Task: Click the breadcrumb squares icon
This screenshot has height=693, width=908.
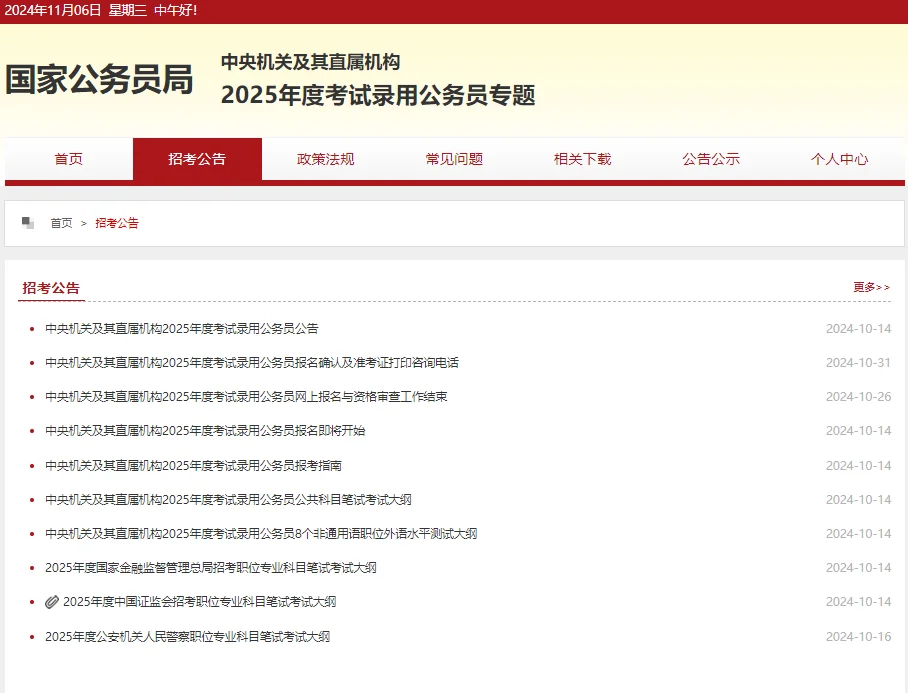Action: 28,223
